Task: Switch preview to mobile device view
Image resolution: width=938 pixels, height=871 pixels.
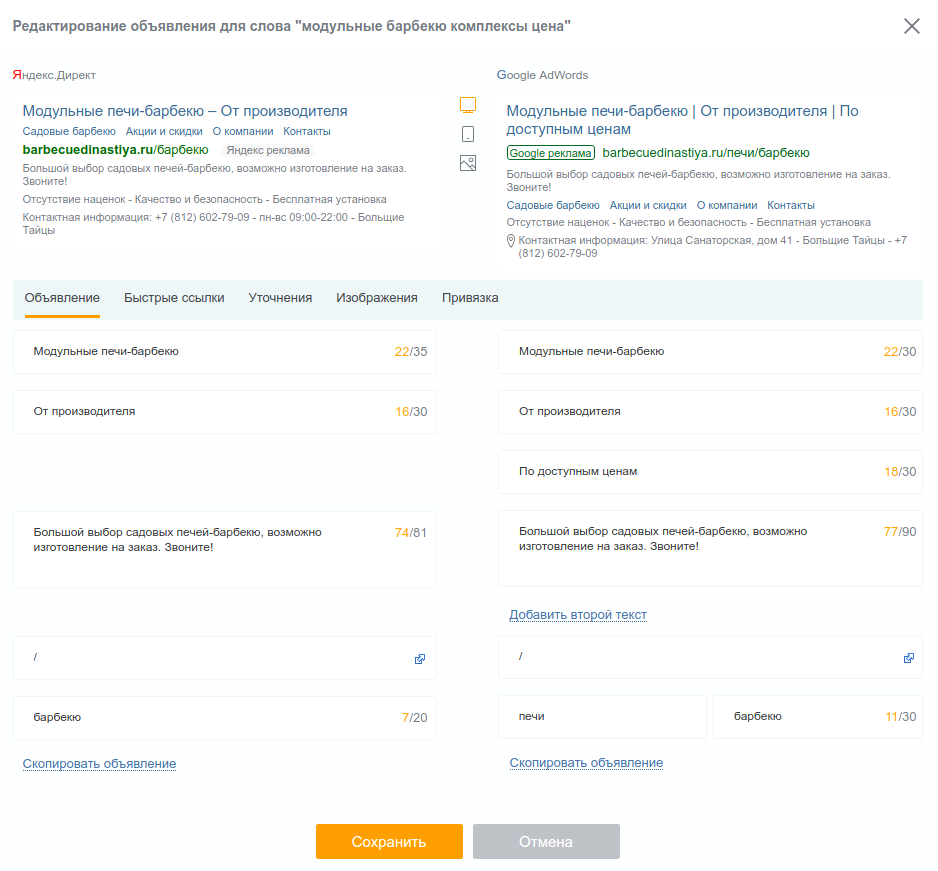Action: pos(468,134)
